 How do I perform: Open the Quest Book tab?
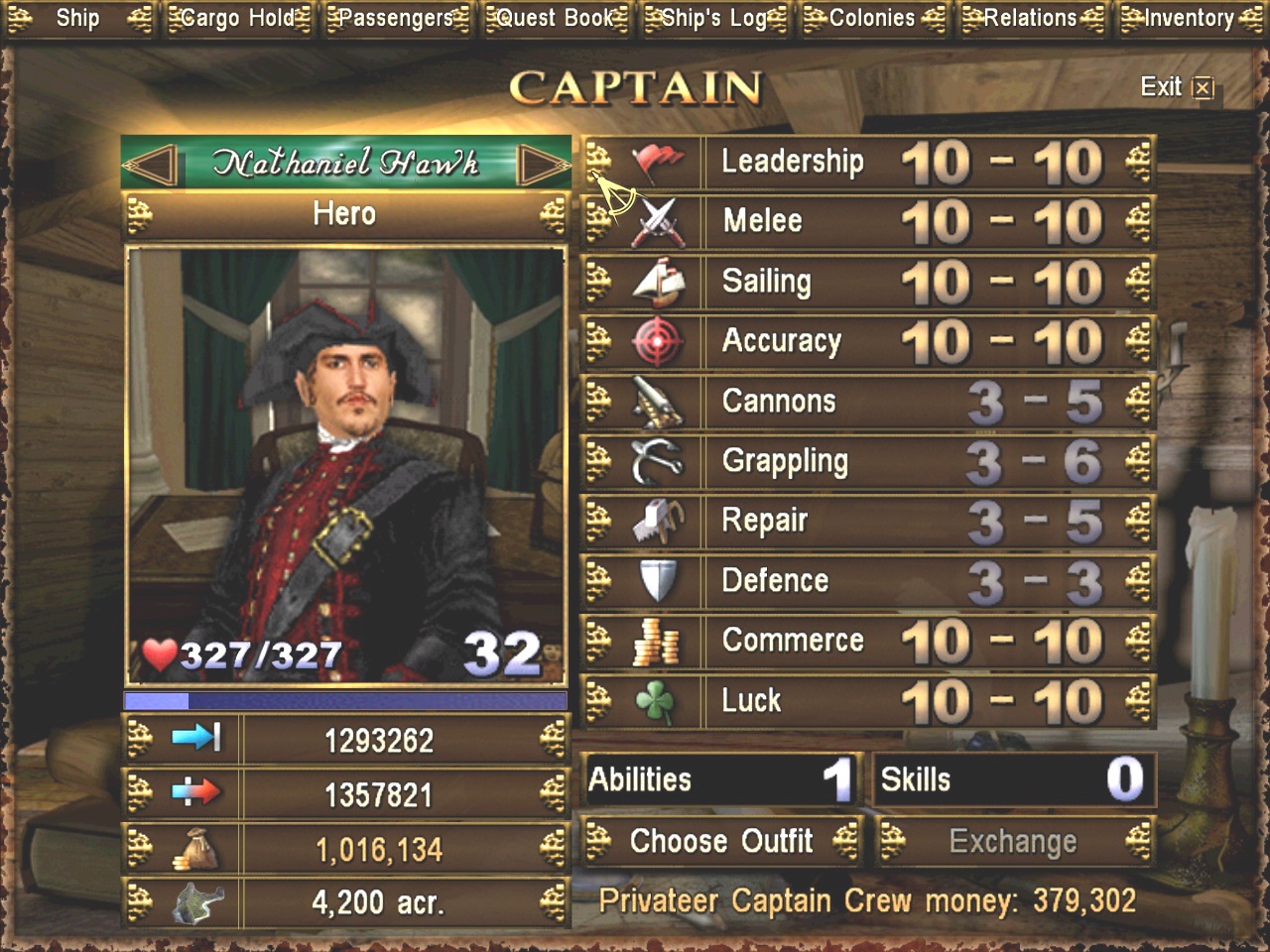[556, 18]
